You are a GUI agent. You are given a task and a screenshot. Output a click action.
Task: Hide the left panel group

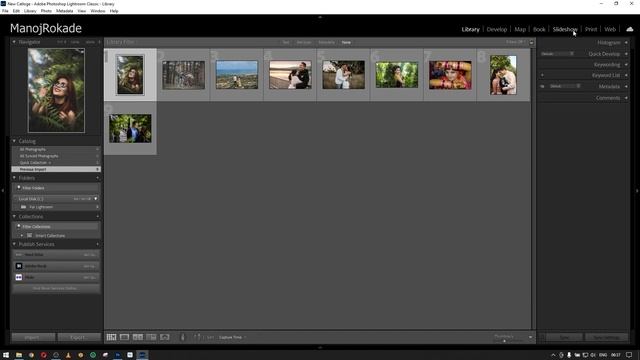tap(3, 191)
